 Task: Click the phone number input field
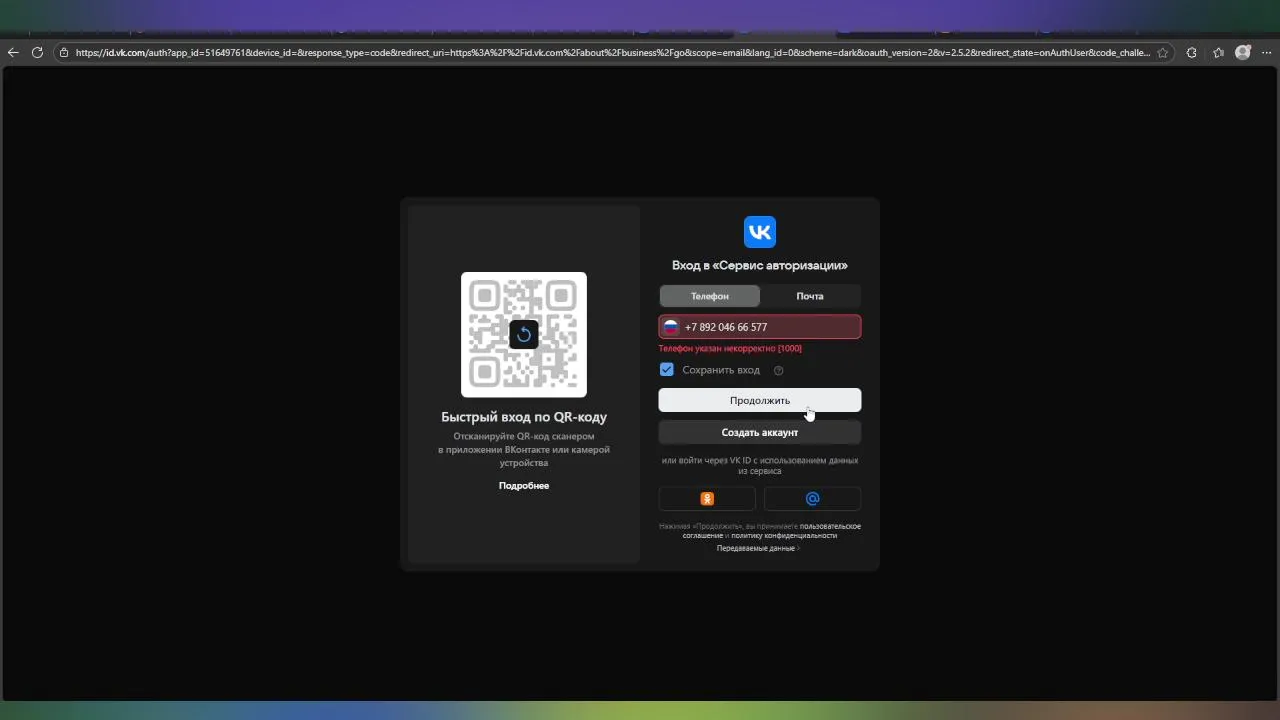[x=760, y=327]
